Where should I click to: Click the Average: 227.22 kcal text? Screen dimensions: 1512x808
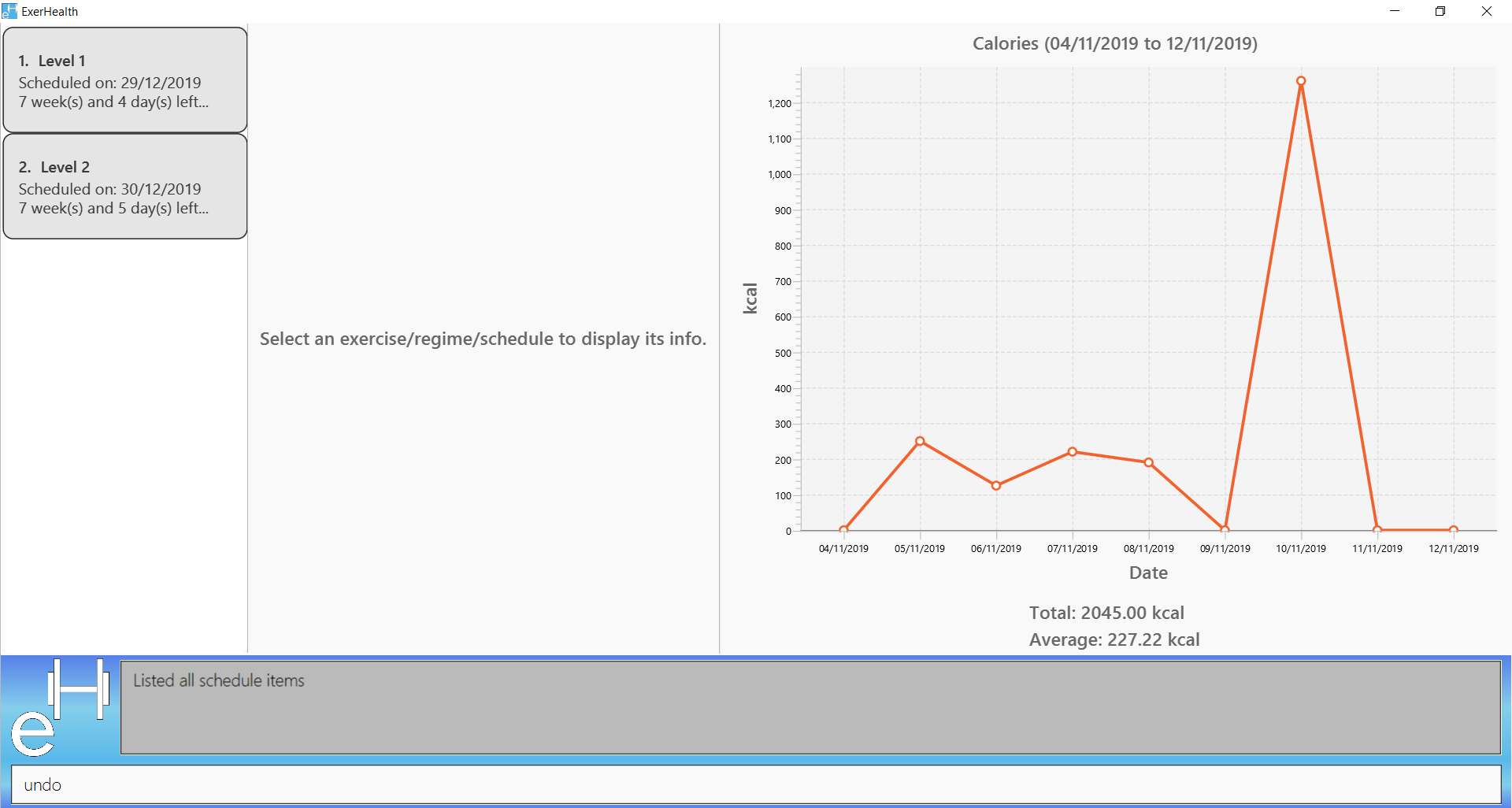pos(1114,639)
